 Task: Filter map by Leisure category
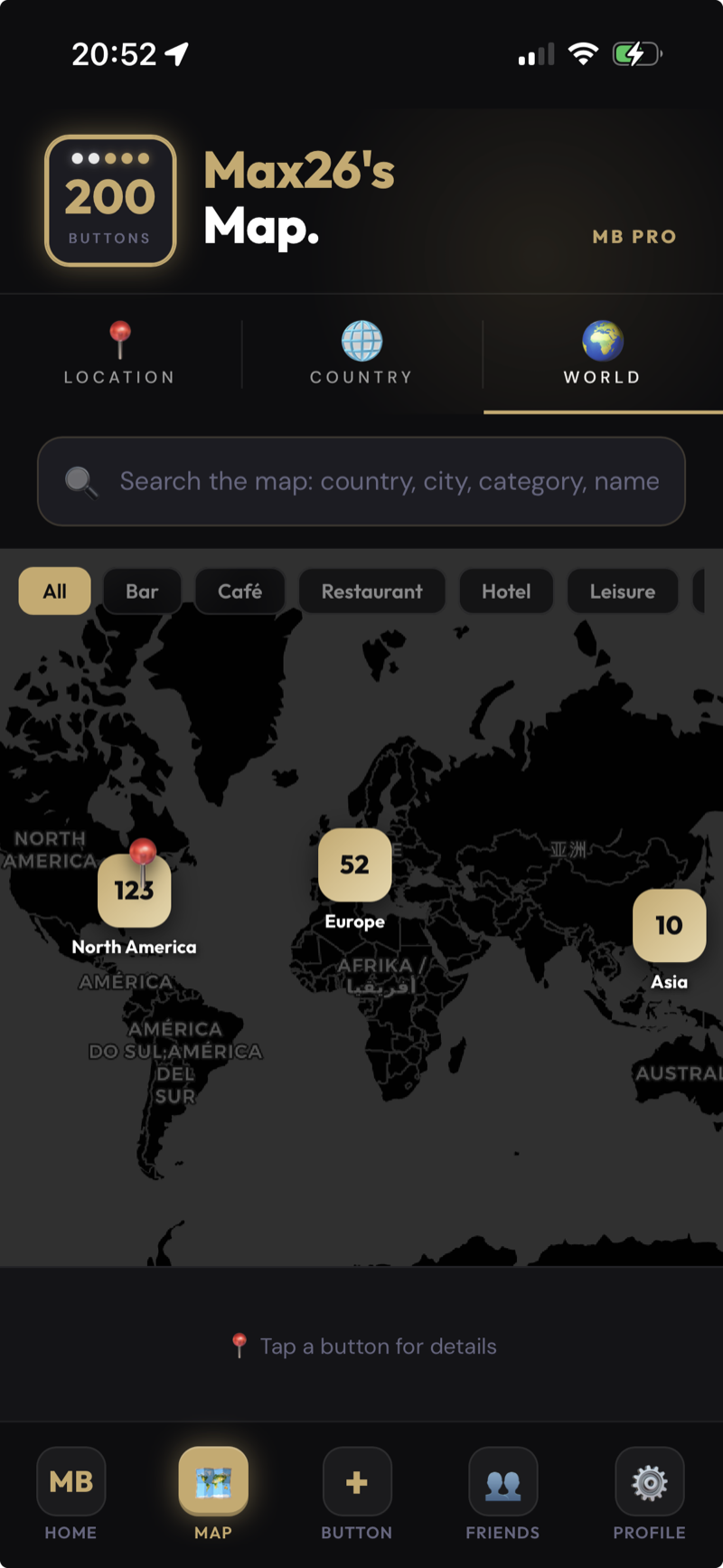(623, 591)
